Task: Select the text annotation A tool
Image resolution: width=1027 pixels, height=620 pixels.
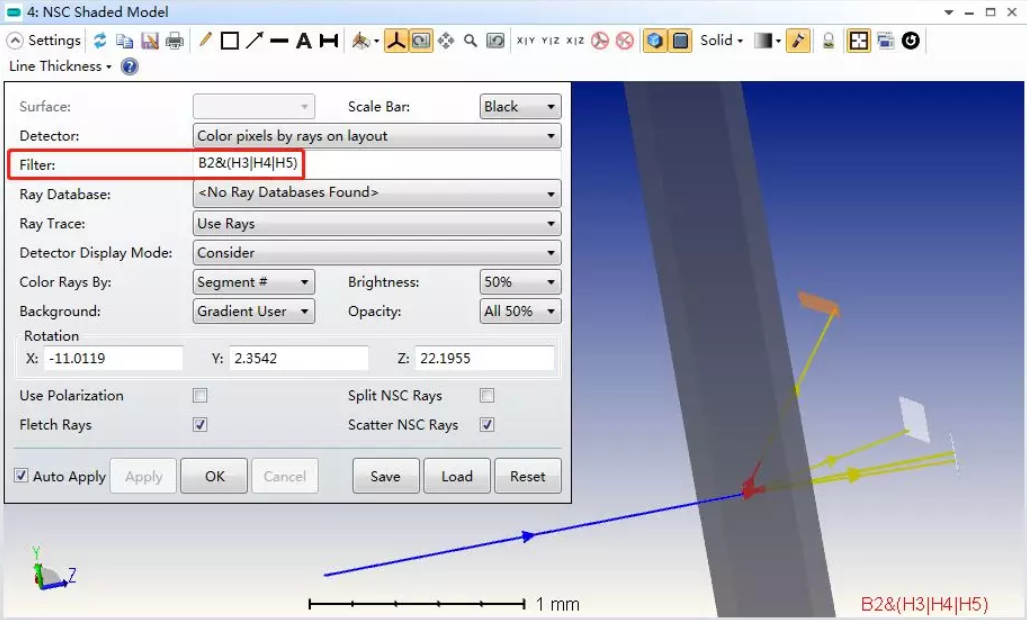Action: [x=303, y=41]
